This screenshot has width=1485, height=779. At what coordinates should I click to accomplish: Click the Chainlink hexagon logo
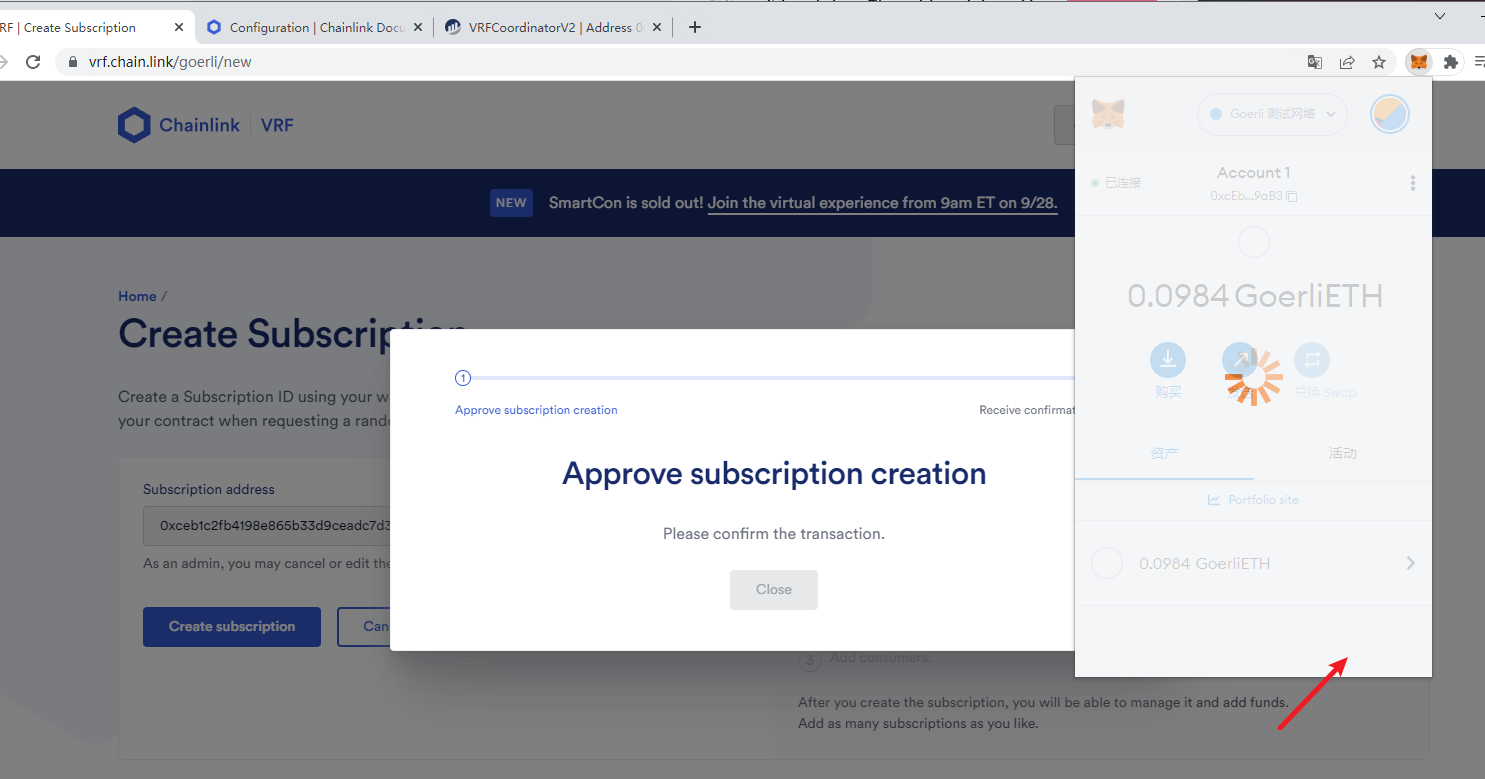(134, 125)
